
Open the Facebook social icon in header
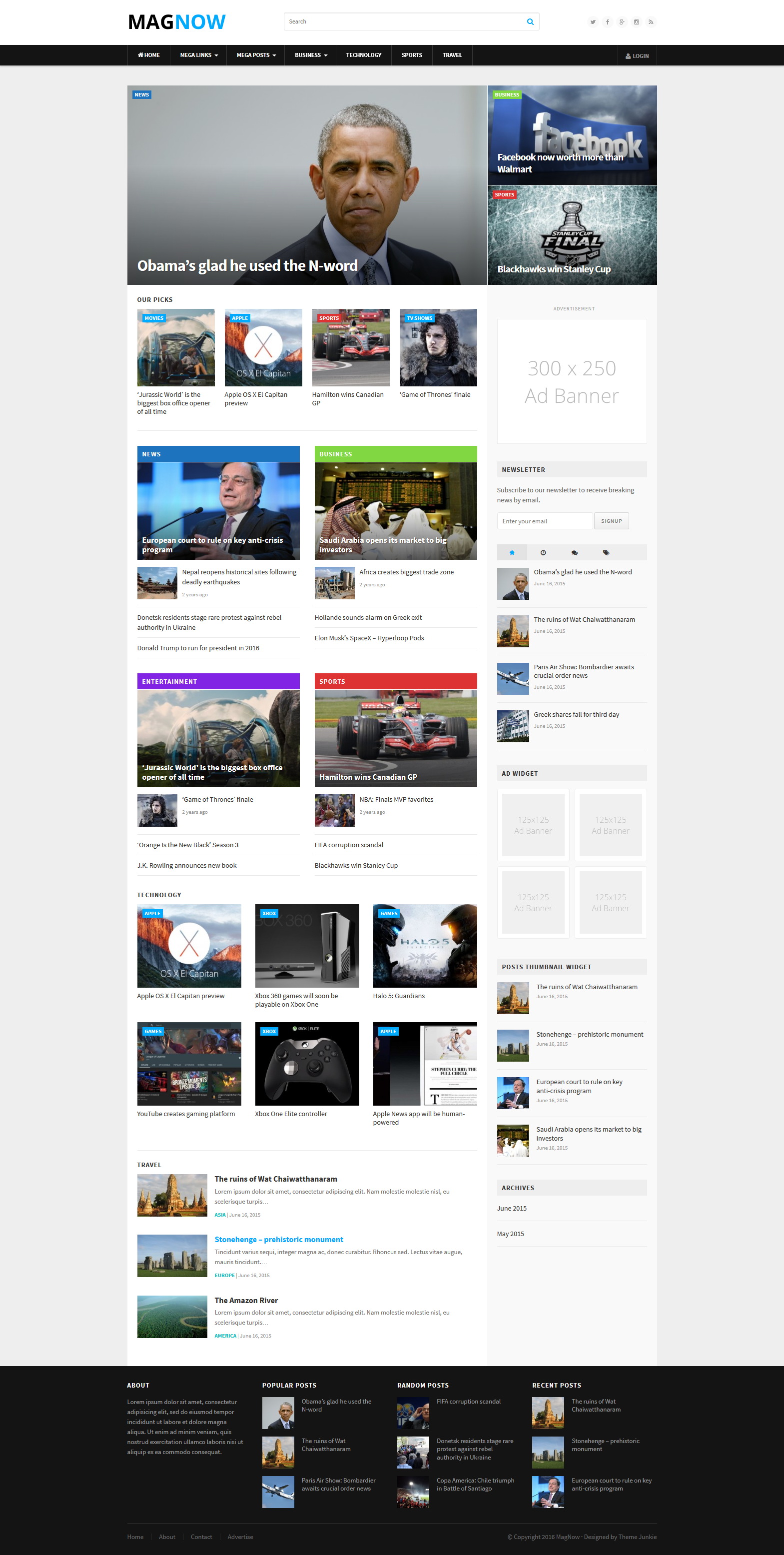click(607, 21)
